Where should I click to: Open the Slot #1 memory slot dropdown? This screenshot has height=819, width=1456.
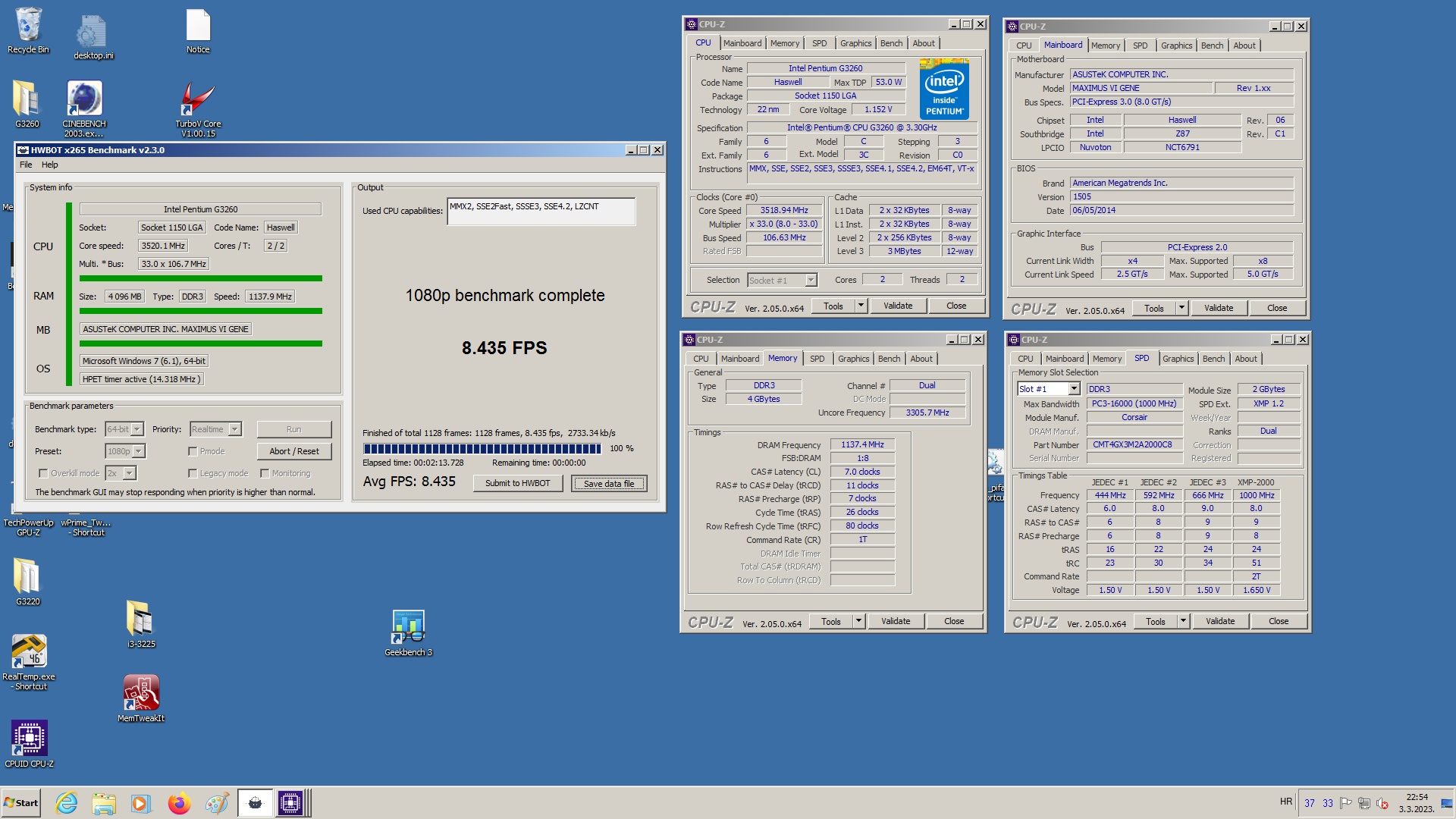[x=1074, y=389]
